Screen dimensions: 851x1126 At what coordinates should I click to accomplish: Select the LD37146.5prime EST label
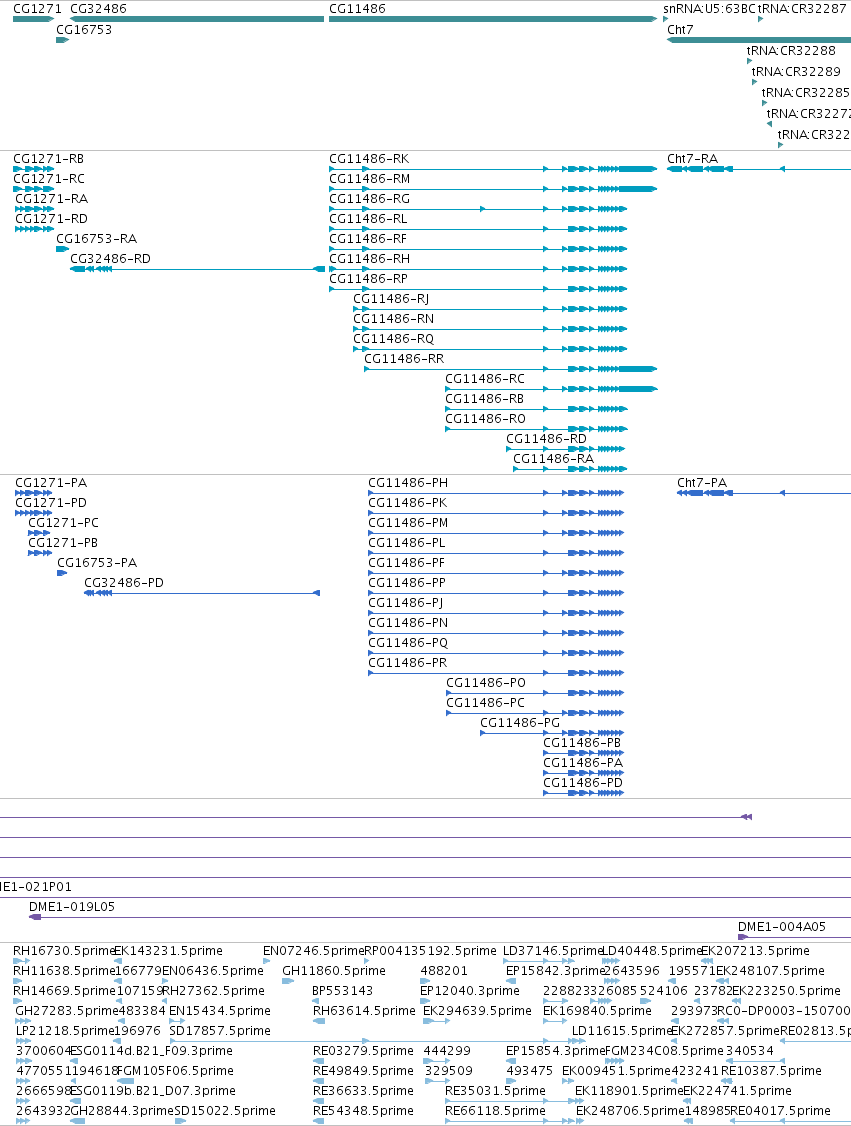point(553,951)
